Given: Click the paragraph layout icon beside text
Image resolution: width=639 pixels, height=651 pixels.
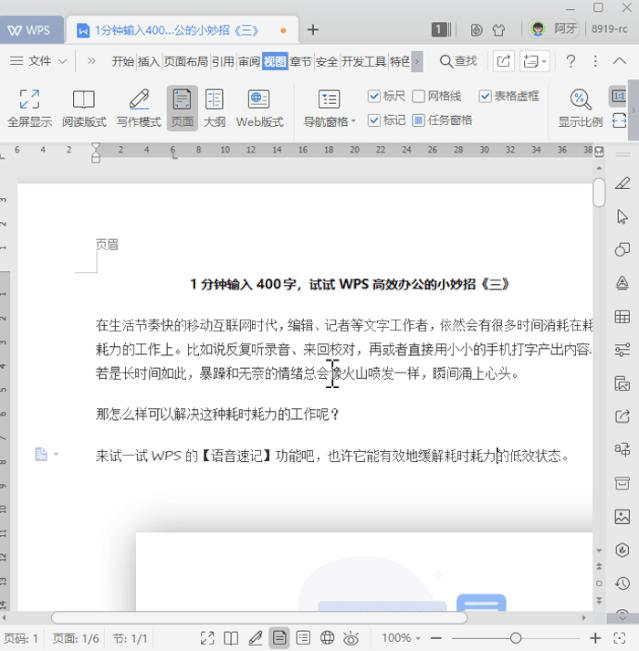Looking at the screenshot, I should [41, 454].
